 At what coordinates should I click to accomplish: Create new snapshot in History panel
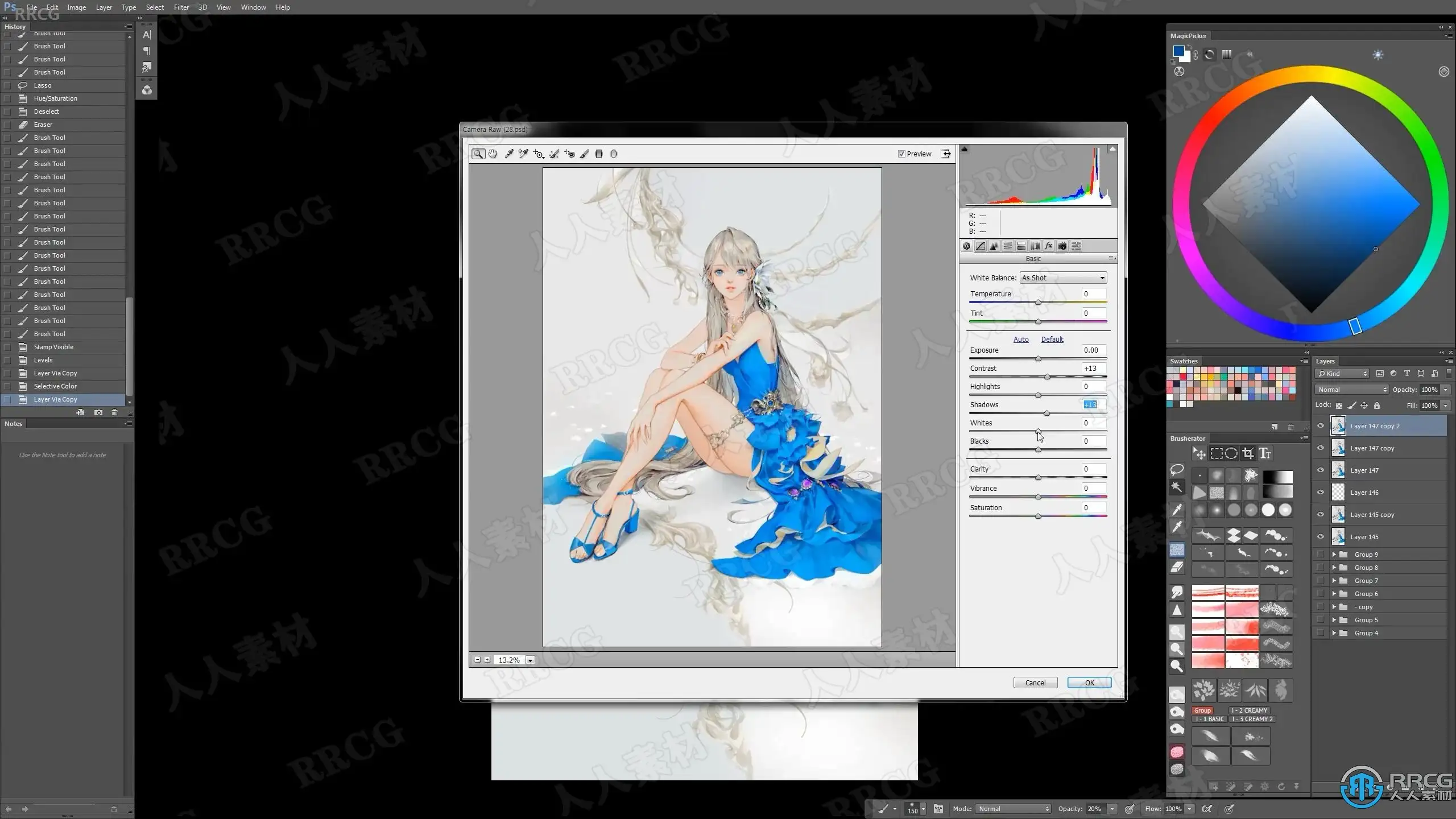(98, 412)
